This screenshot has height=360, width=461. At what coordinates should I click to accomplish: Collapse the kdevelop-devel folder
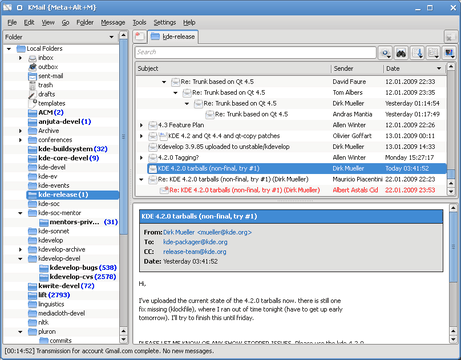click(x=20, y=259)
